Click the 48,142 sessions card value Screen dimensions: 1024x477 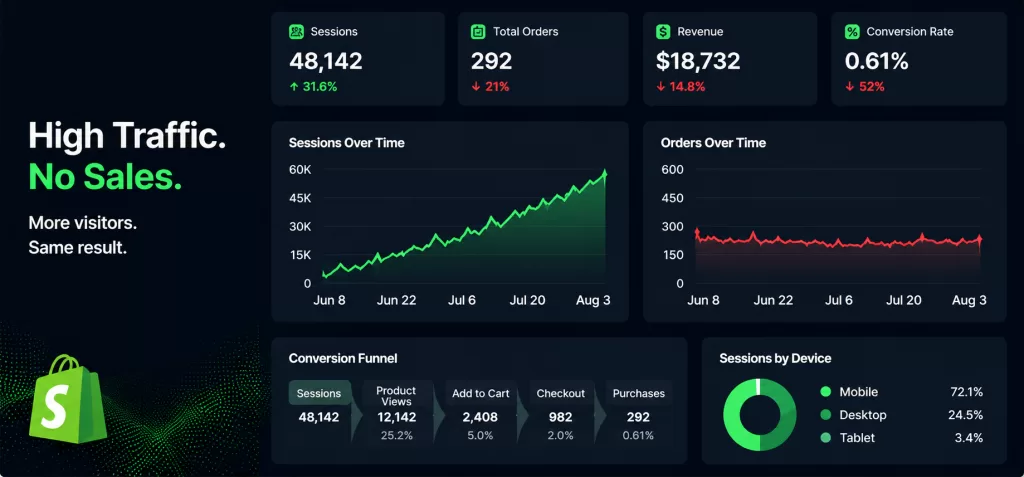pyautogui.click(x=326, y=61)
